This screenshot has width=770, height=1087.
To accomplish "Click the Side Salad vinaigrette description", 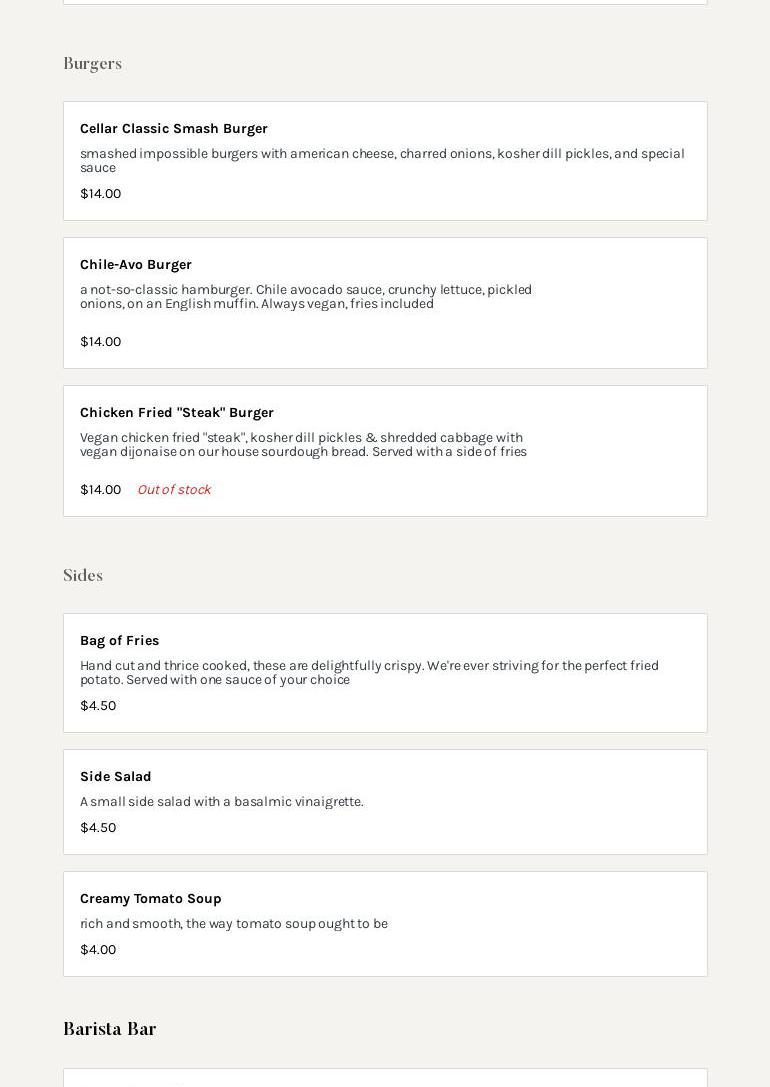I will pyautogui.click(x=222, y=802).
